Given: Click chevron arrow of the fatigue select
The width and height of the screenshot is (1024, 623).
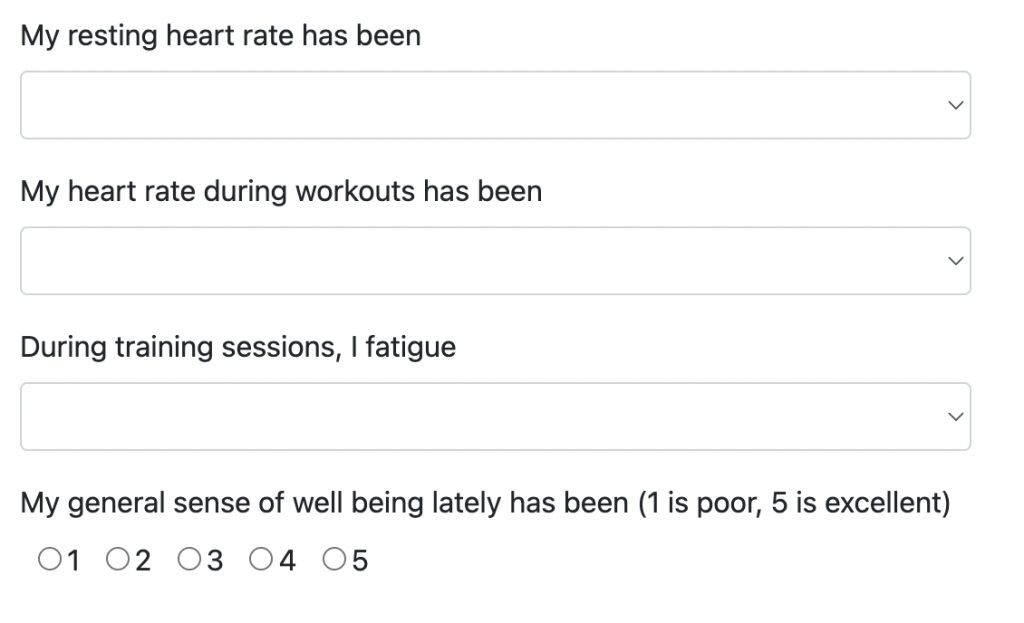Looking at the screenshot, I should click(955, 417).
